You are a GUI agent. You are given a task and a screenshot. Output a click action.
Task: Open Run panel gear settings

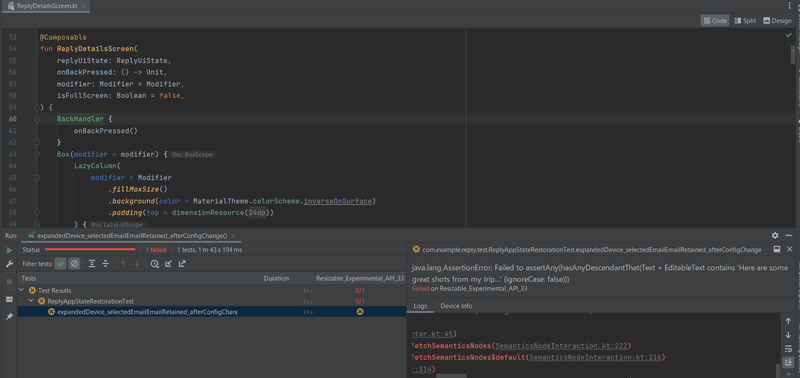(775, 235)
